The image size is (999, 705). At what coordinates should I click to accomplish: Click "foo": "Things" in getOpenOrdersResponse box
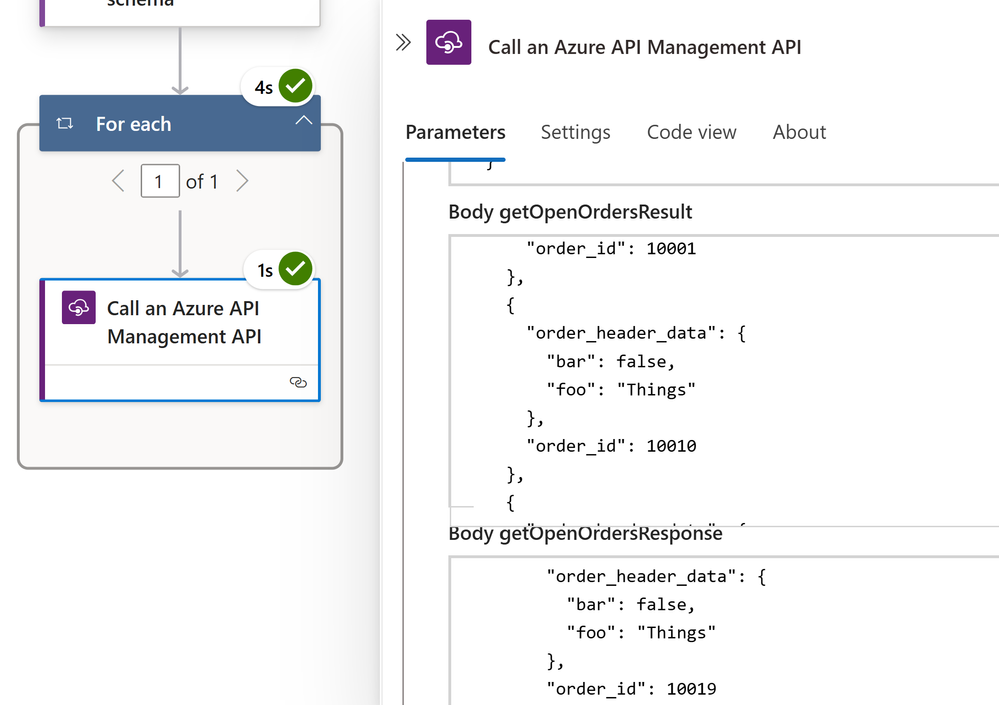pyautogui.click(x=642, y=632)
